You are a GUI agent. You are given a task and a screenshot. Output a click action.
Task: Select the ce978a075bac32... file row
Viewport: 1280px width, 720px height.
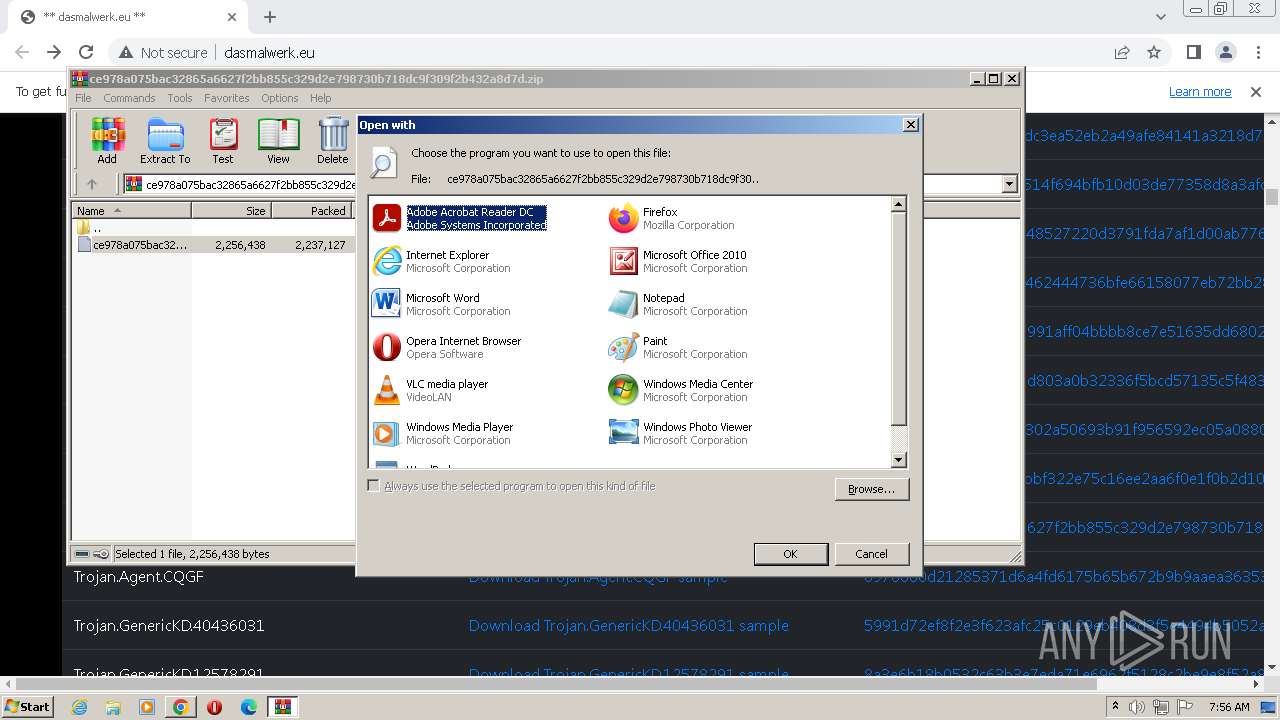214,245
